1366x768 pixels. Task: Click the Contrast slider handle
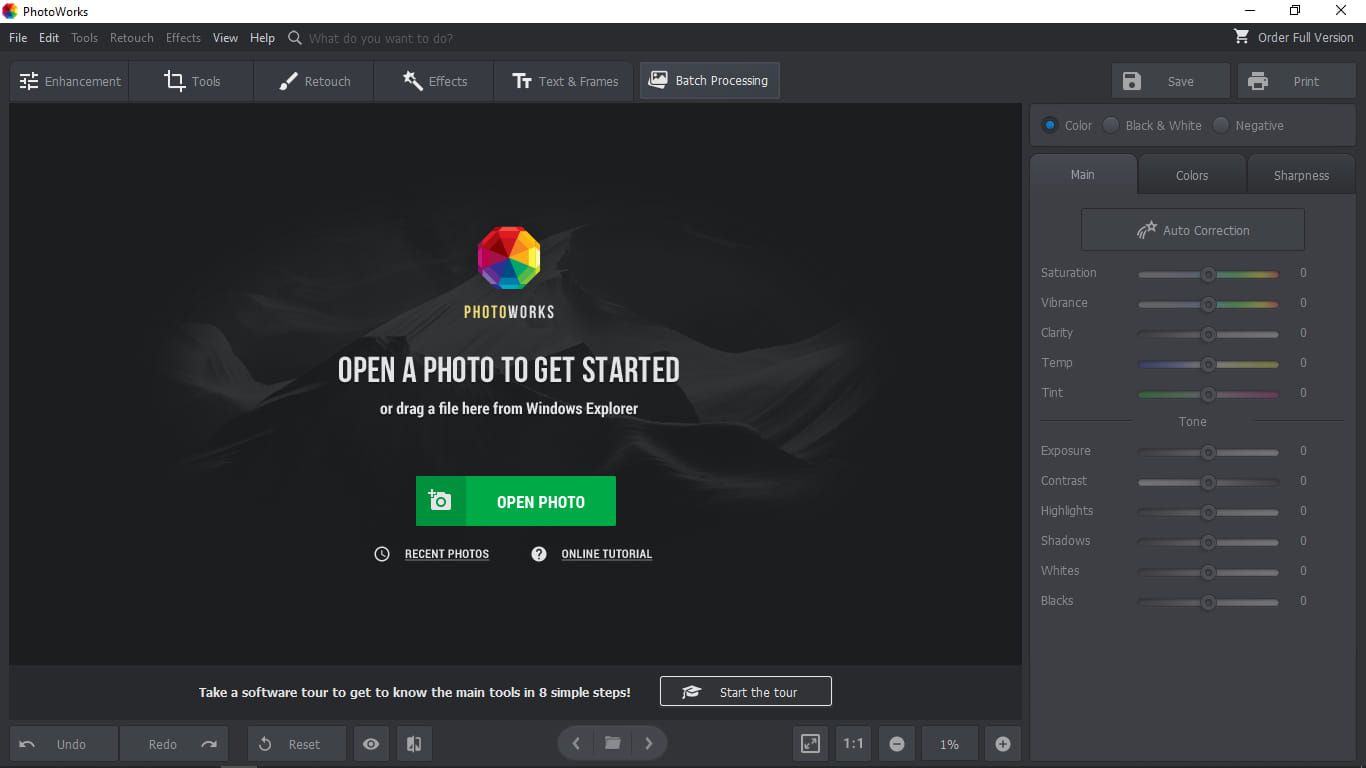[x=1208, y=482]
